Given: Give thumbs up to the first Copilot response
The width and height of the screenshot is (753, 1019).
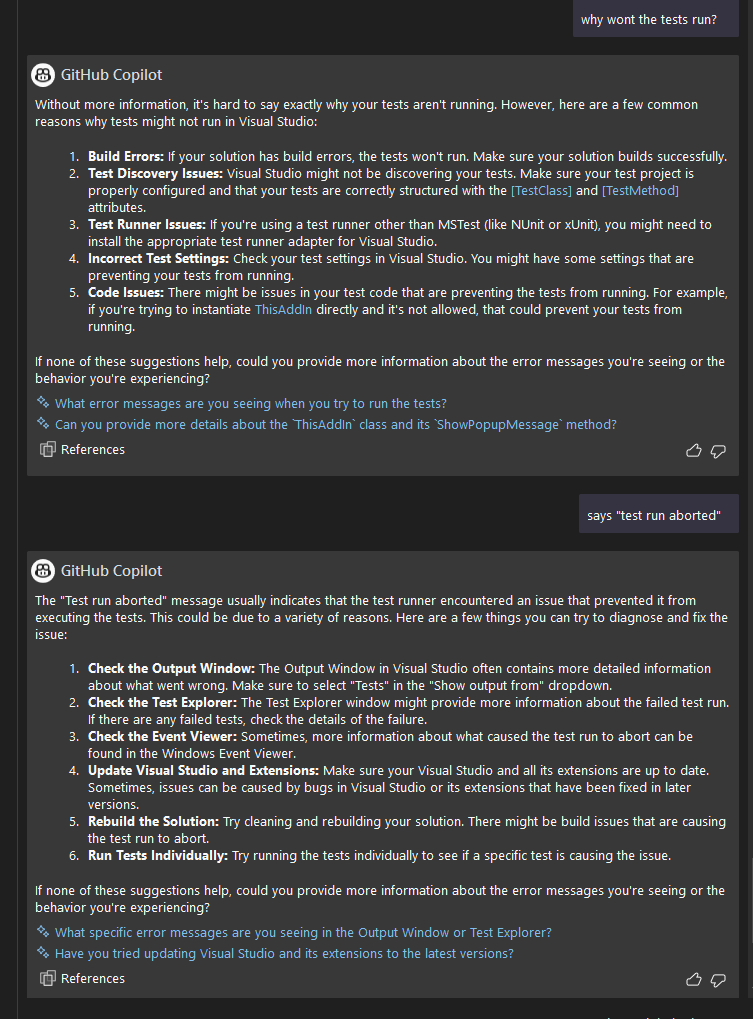Looking at the screenshot, I should 694,451.
